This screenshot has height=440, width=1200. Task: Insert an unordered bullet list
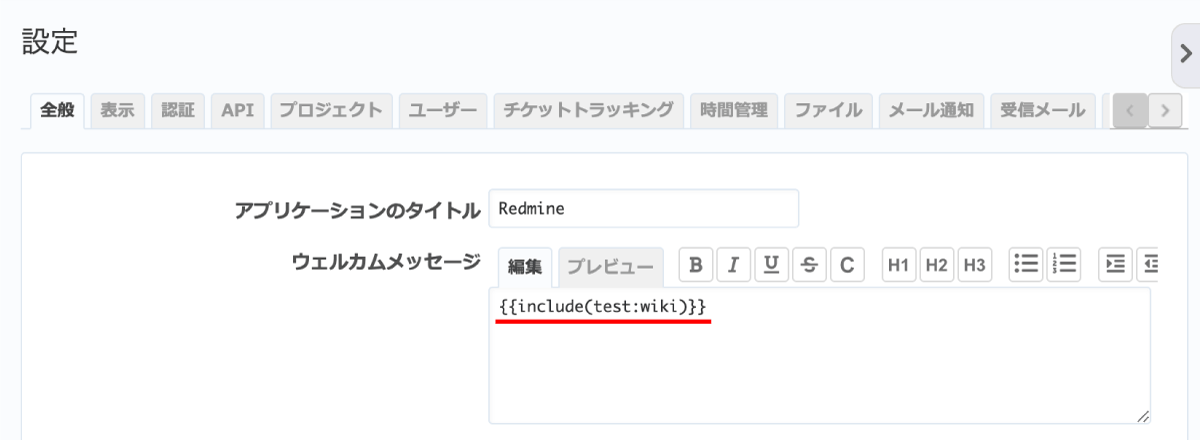pos(1025,265)
